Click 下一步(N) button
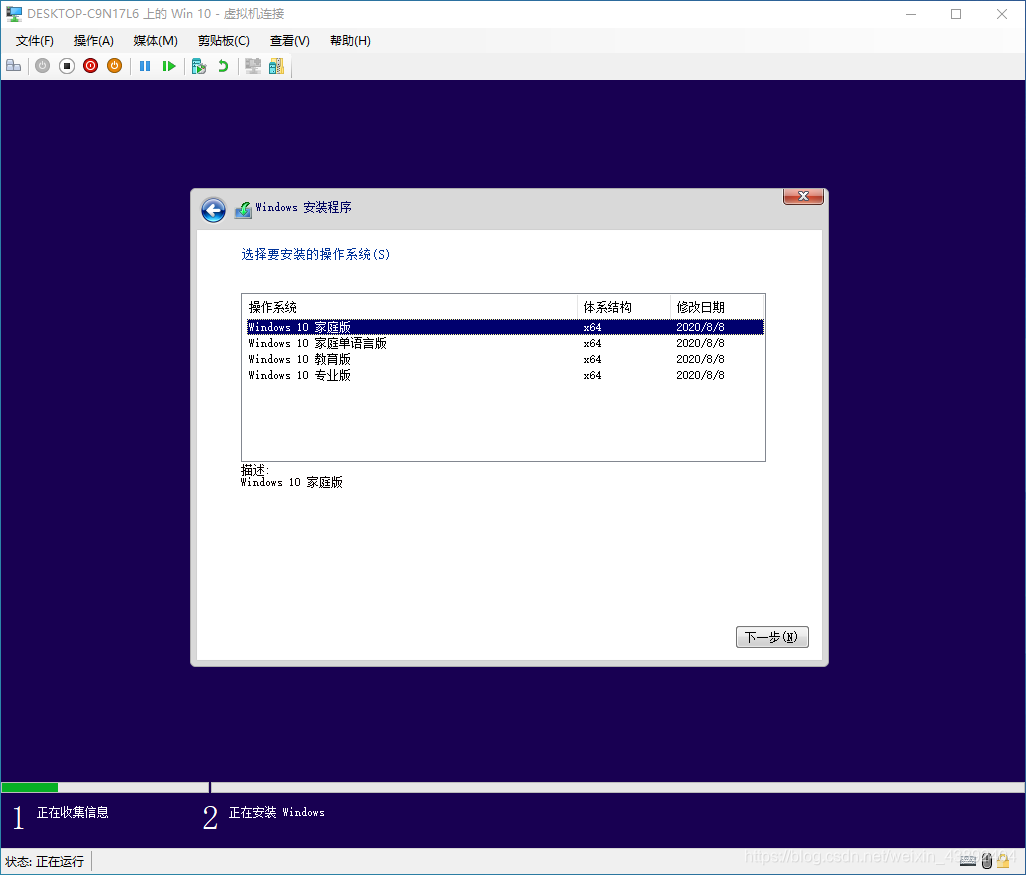 click(772, 637)
